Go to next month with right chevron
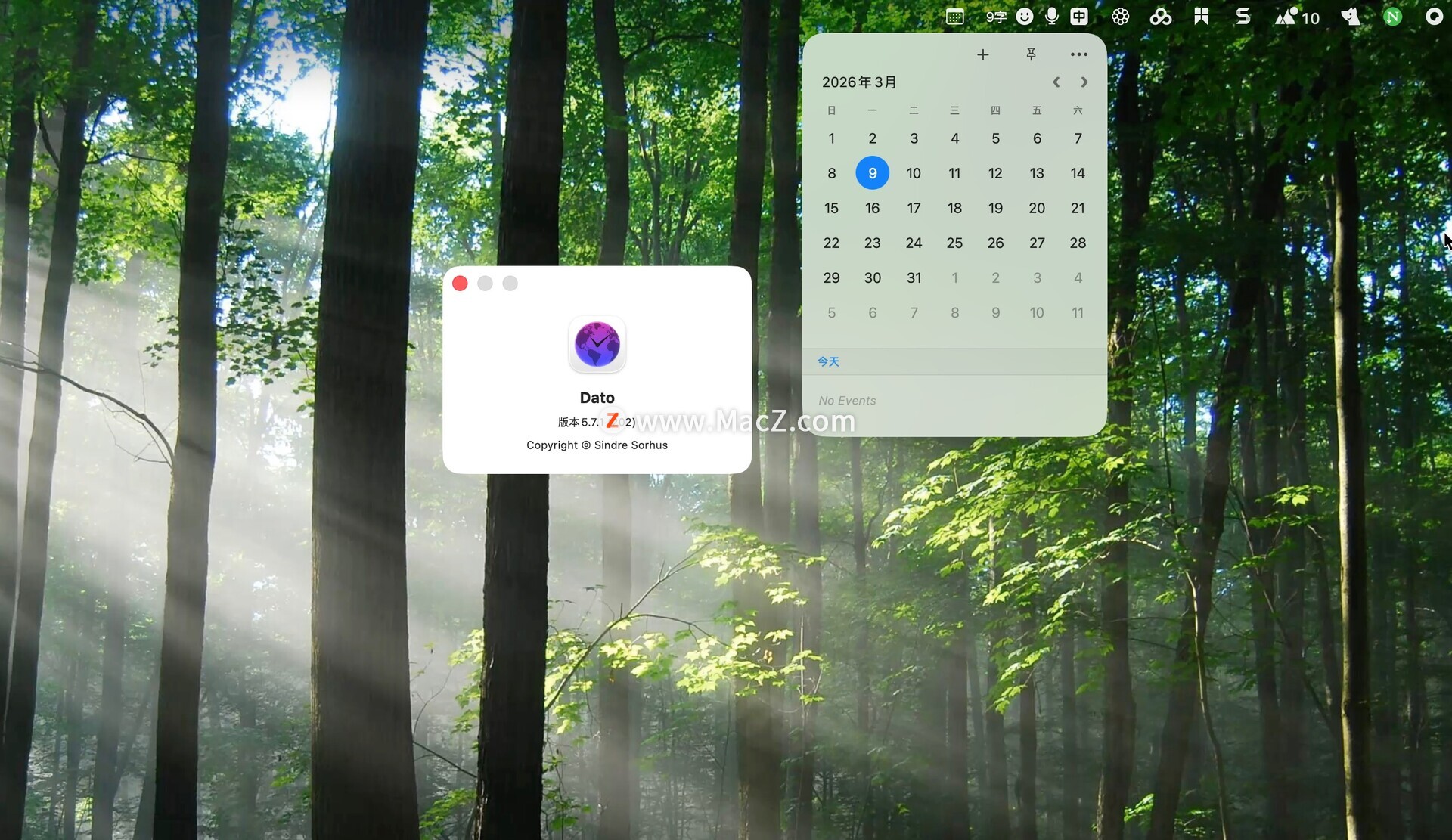 coord(1084,82)
